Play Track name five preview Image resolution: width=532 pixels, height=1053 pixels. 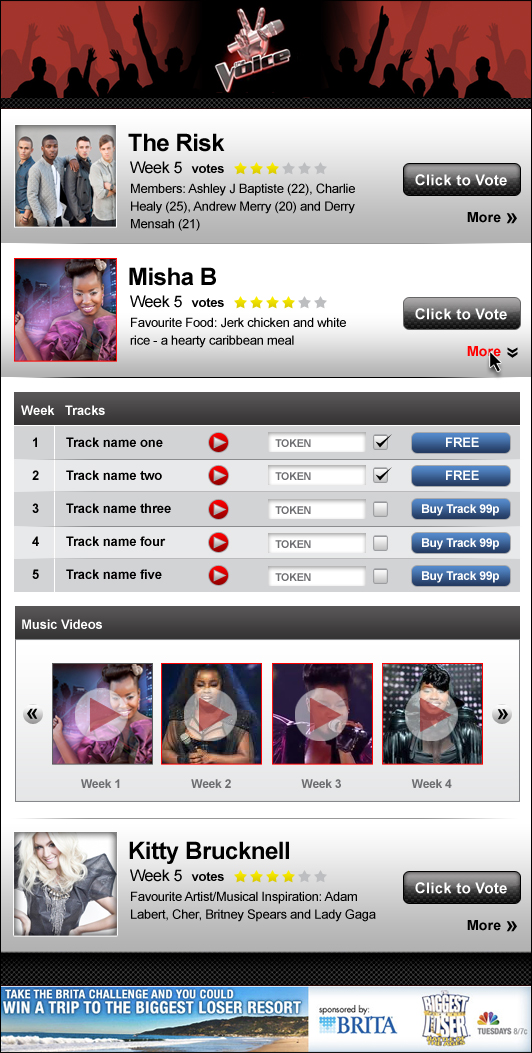coord(218,576)
